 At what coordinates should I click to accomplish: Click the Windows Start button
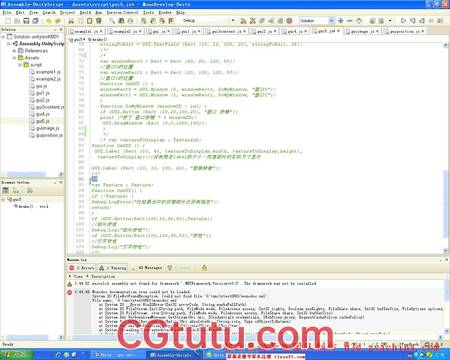(17, 355)
